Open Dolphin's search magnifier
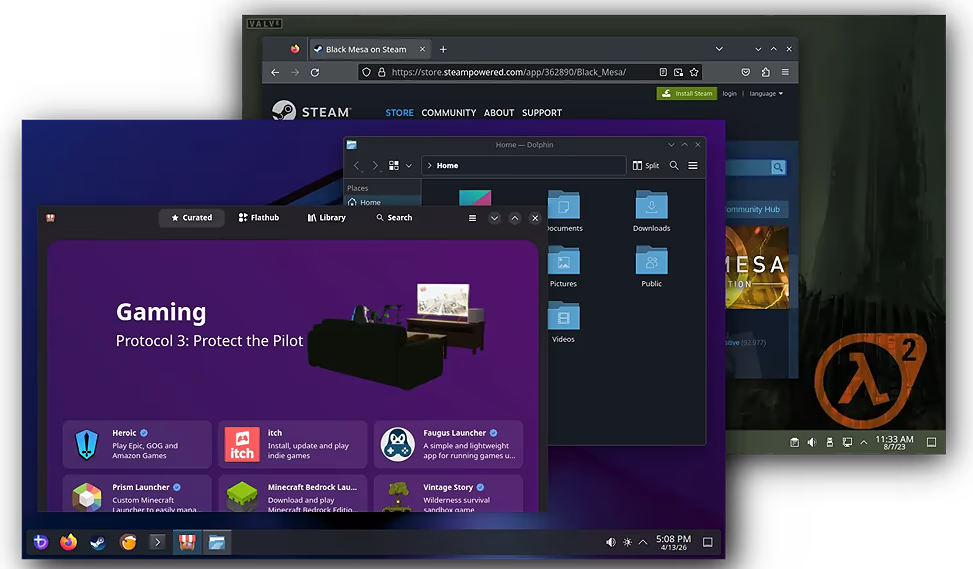 click(x=674, y=166)
